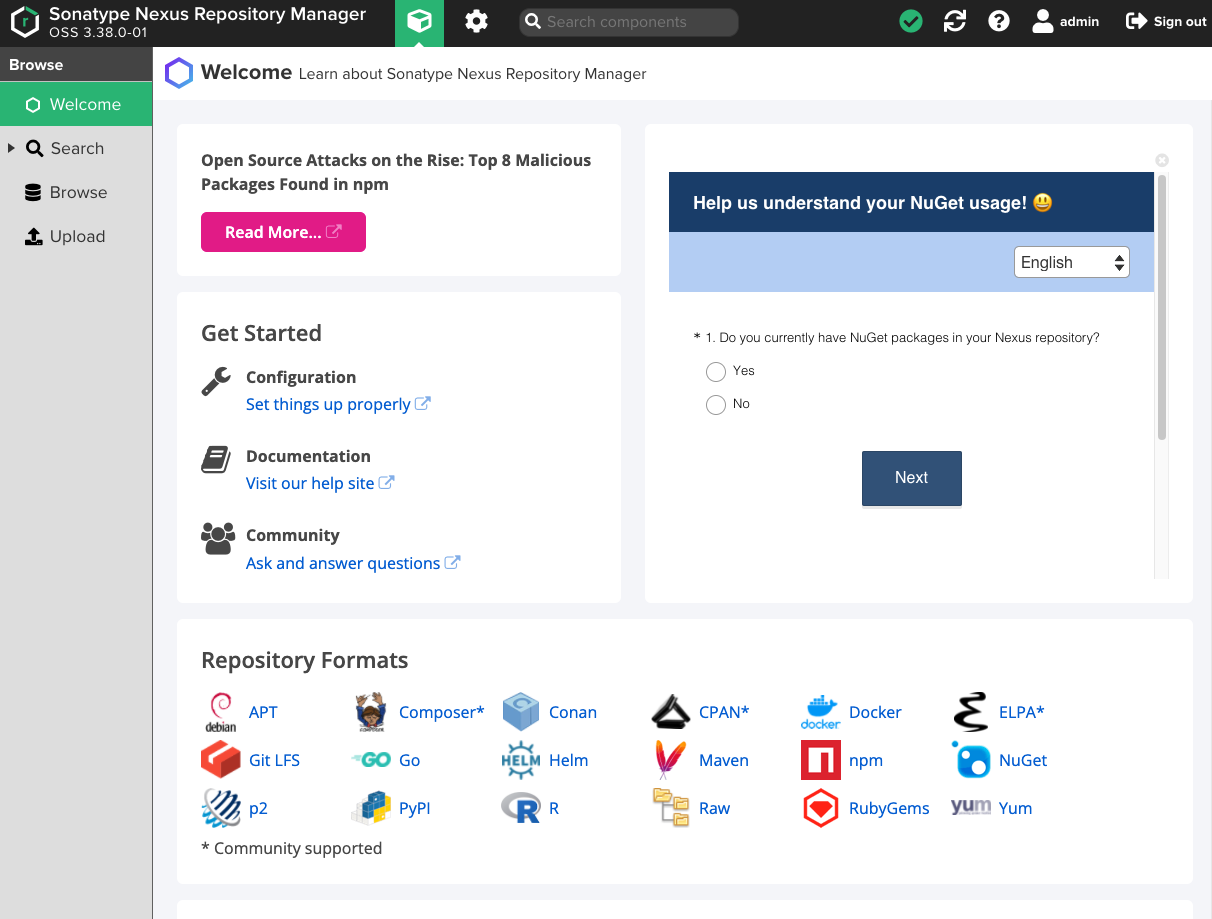The height and width of the screenshot is (919, 1212).
Task: Open Upload in the sidebar
Action: (76, 236)
